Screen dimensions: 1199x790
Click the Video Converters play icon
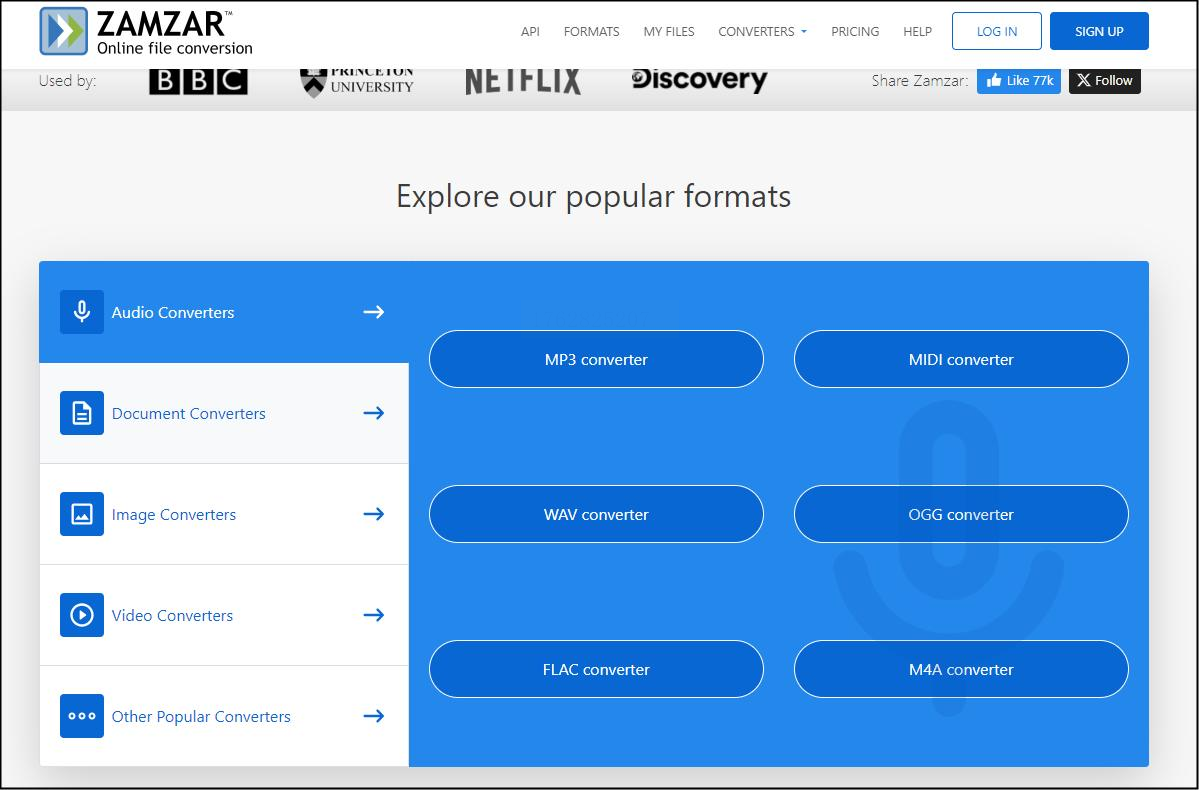[x=82, y=615]
